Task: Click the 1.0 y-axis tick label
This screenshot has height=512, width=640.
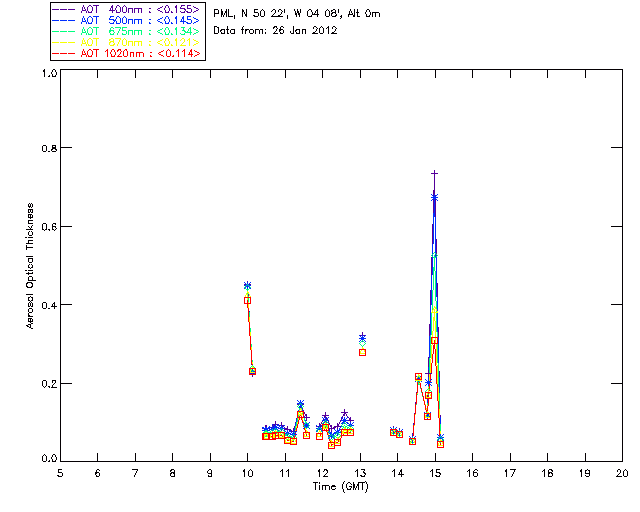Action: click(x=49, y=73)
